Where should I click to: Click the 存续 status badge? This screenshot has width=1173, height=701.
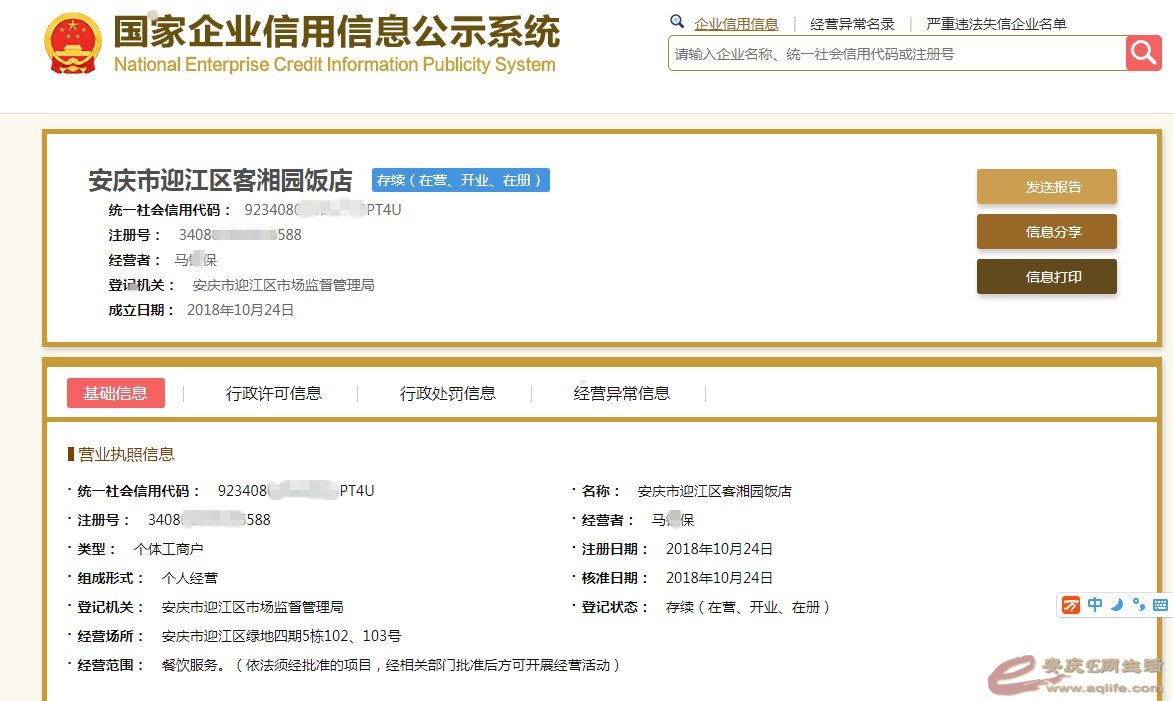point(461,180)
